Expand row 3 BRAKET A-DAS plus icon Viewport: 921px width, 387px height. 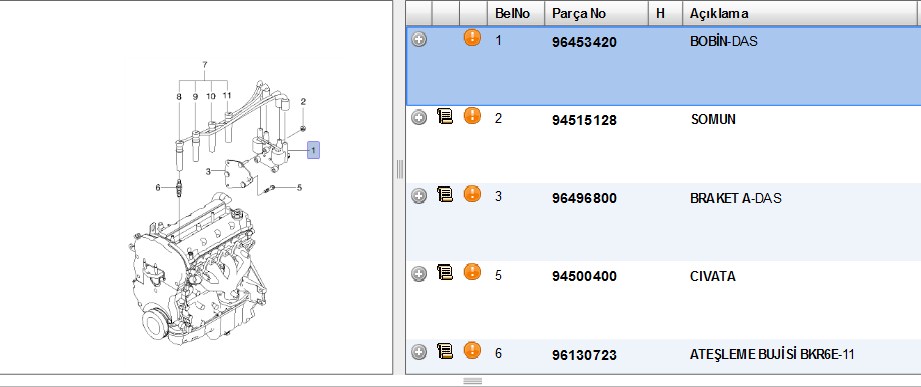tap(419, 196)
